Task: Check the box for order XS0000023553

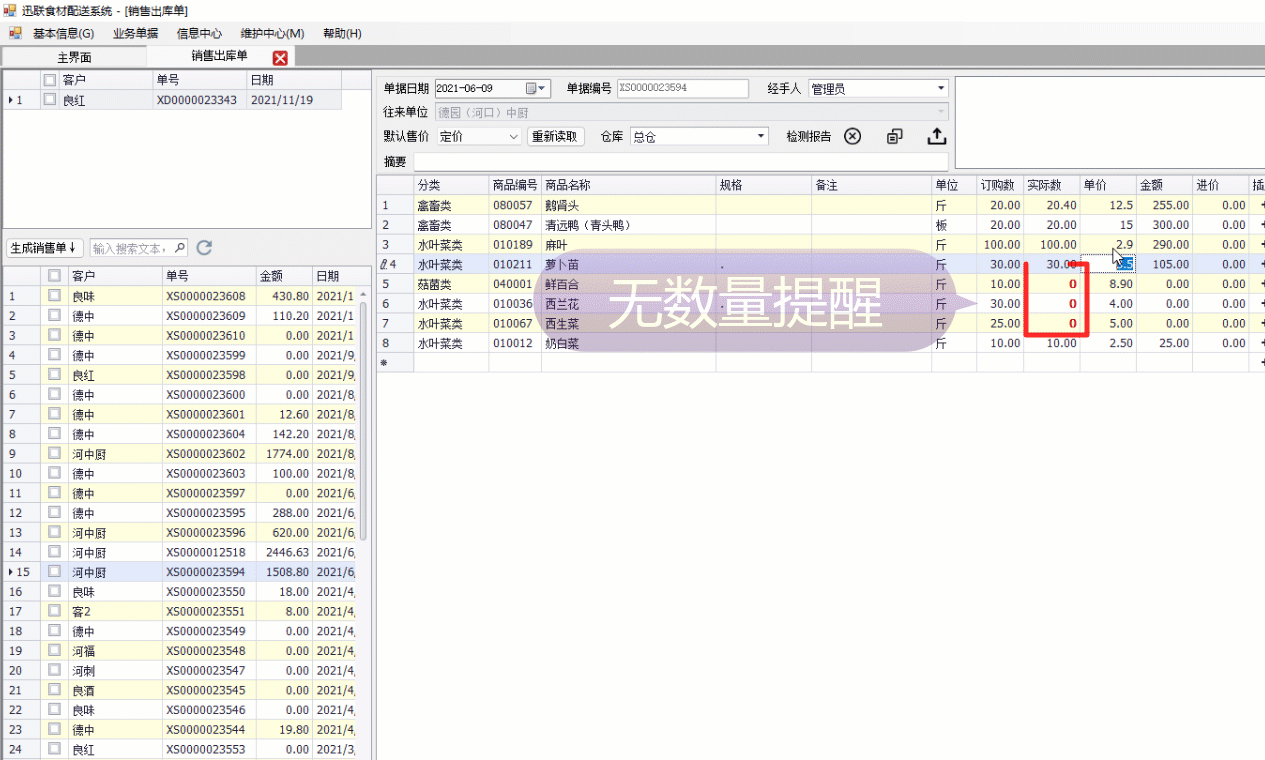Action: pos(54,749)
